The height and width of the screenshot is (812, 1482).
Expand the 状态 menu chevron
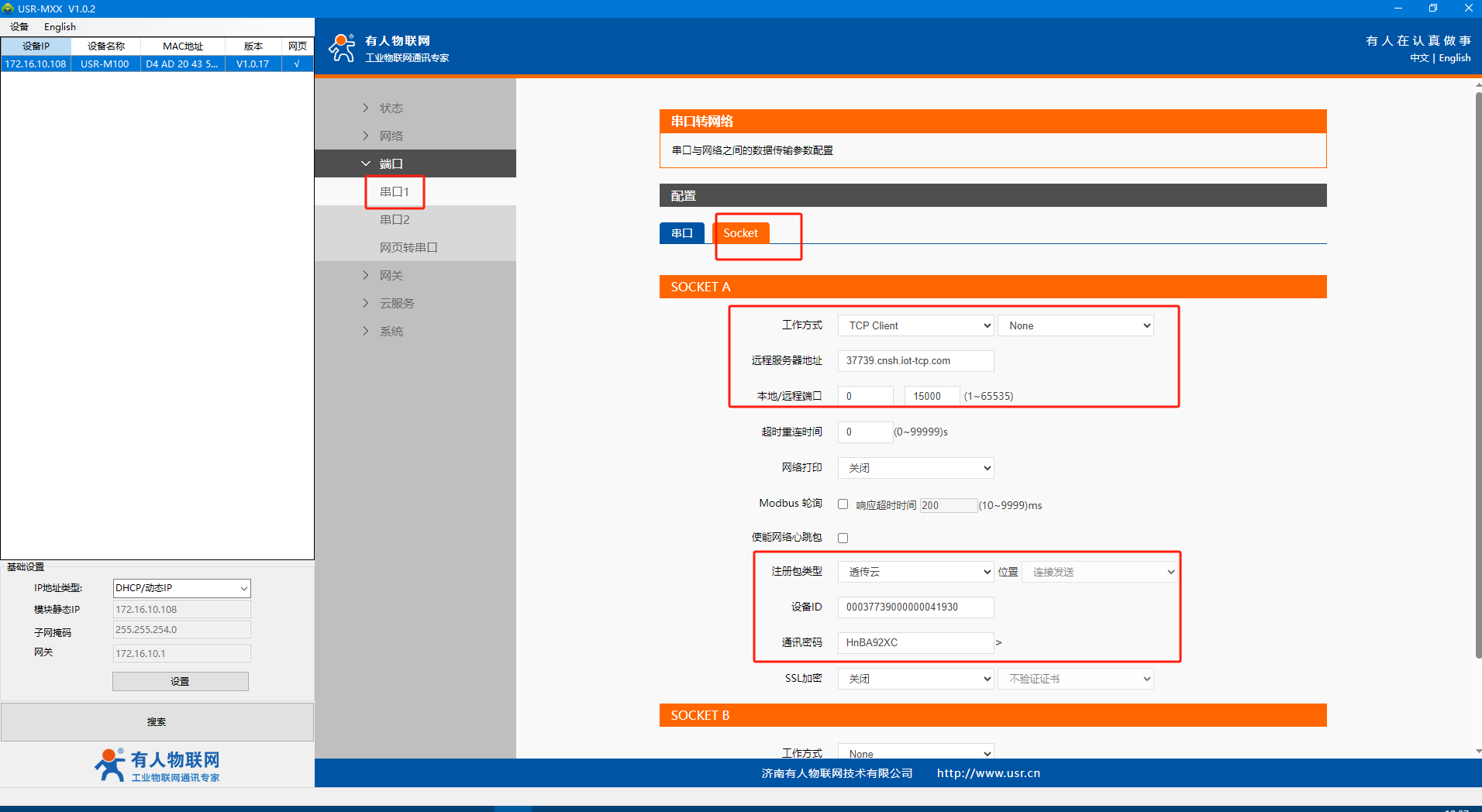click(x=366, y=108)
